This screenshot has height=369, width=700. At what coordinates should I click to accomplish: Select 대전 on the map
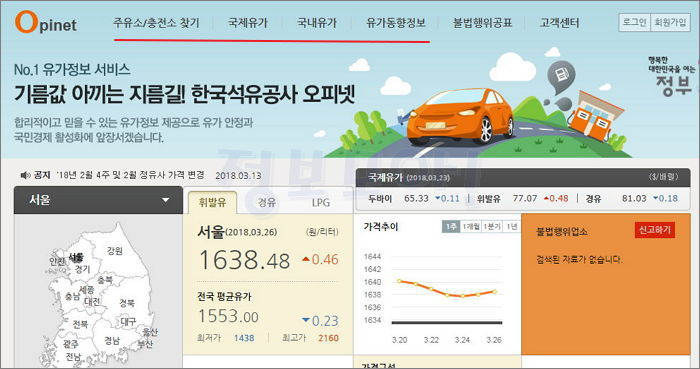click(92, 302)
